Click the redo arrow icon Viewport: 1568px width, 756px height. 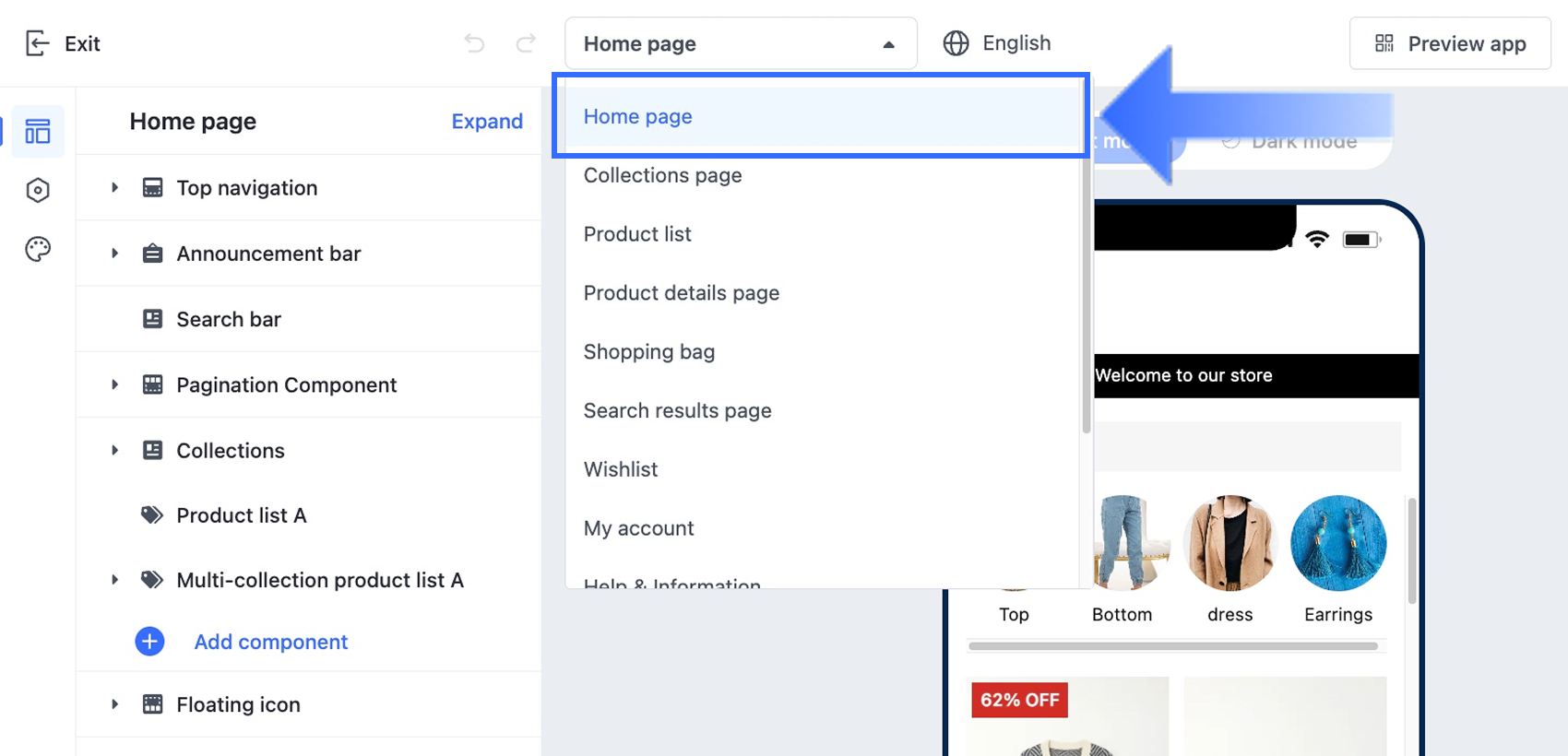tap(526, 43)
